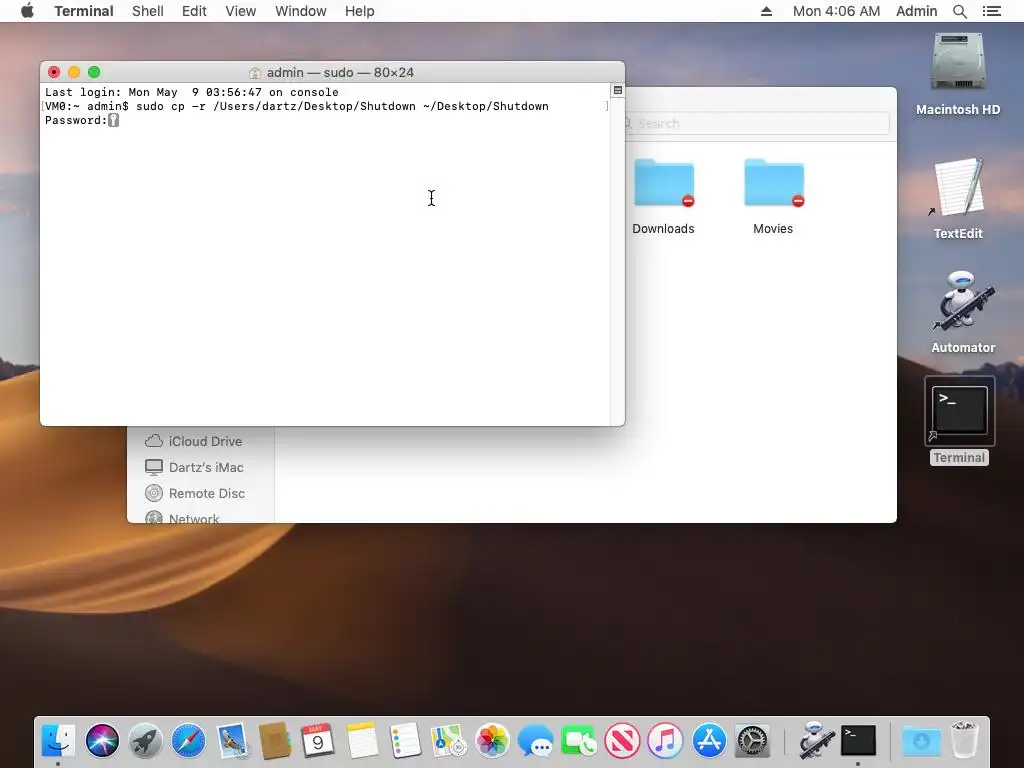The width and height of the screenshot is (1024, 768).
Task: Open the View menu
Action: [x=240, y=11]
